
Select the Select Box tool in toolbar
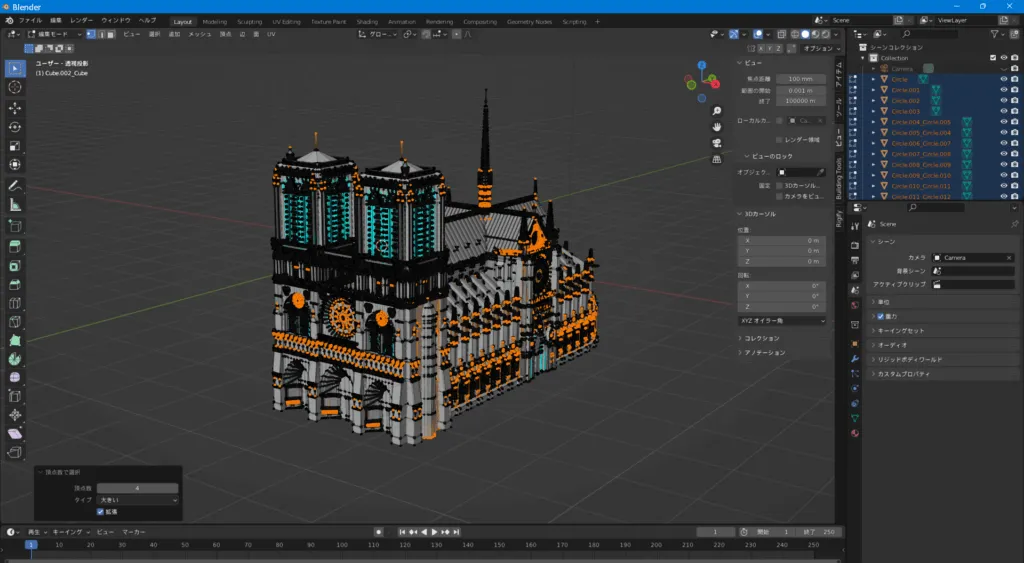click(15, 68)
